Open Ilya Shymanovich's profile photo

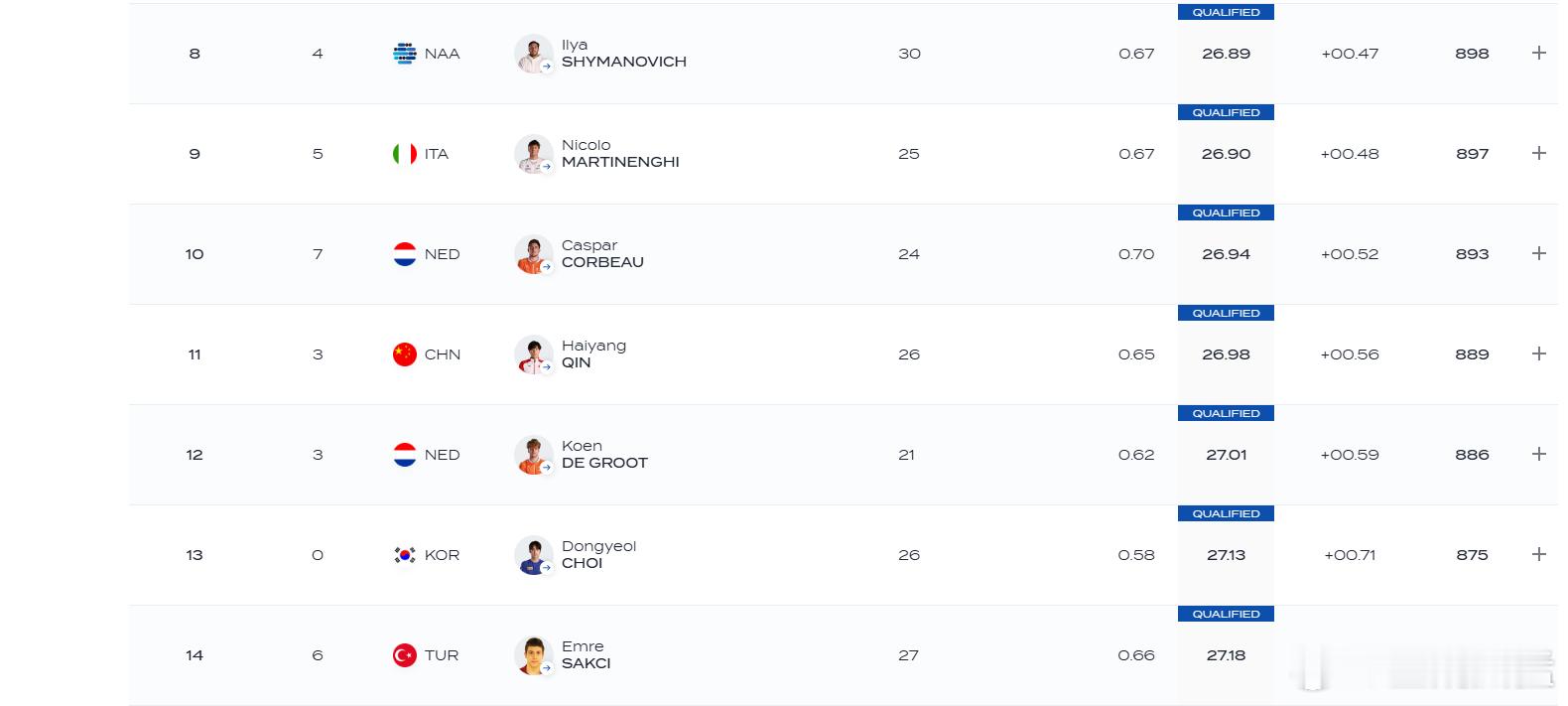tap(534, 54)
